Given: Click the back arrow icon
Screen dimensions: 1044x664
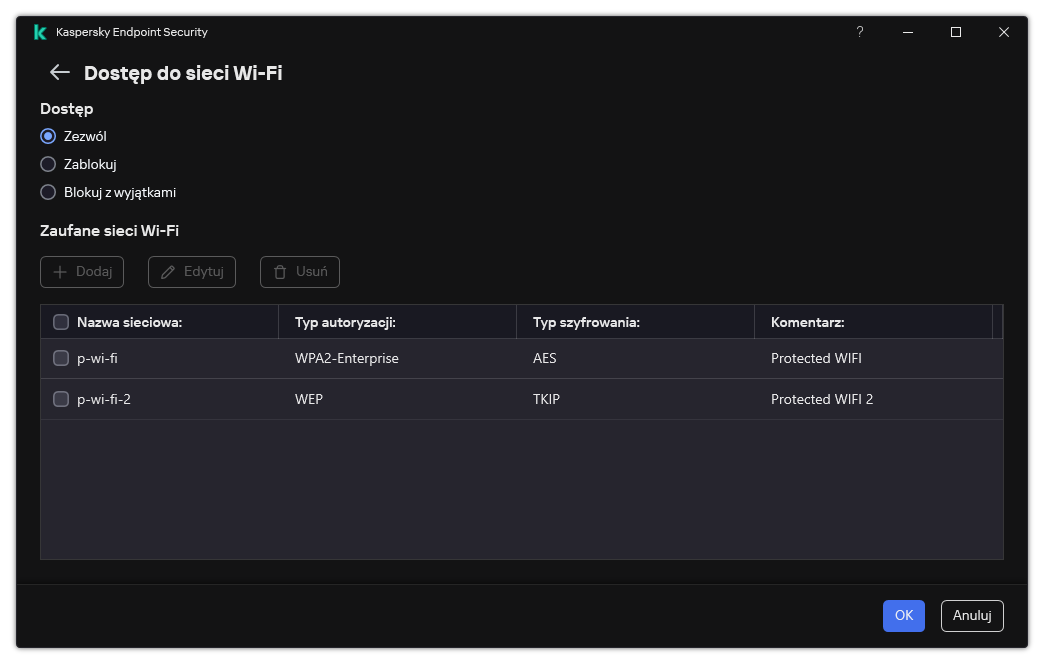Looking at the screenshot, I should pyautogui.click(x=60, y=72).
